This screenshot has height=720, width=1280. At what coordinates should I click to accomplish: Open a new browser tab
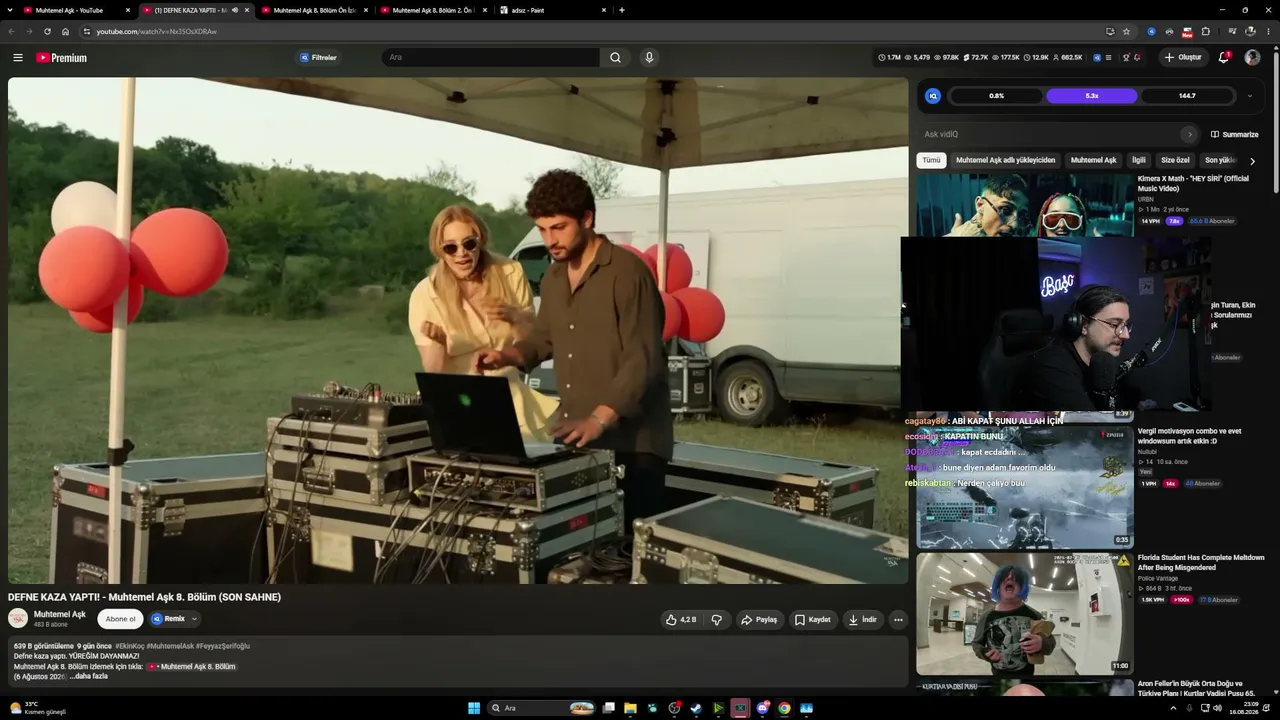tap(622, 10)
